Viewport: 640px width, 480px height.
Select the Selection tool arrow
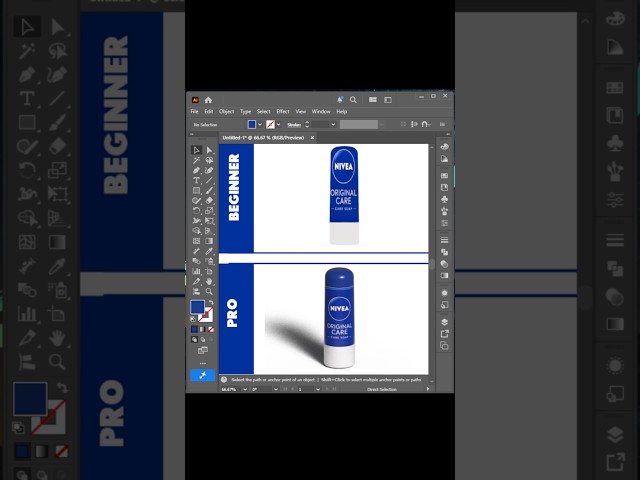pyautogui.click(x=196, y=150)
